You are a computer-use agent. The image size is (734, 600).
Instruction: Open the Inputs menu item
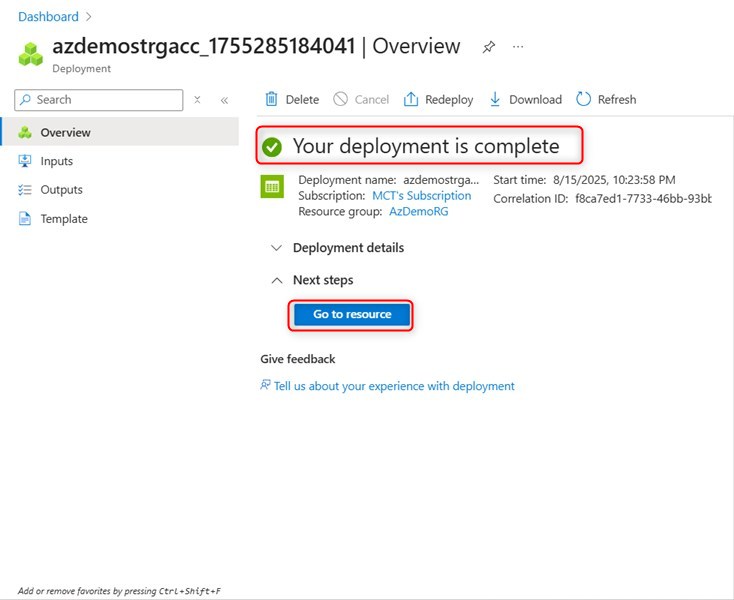120,161
